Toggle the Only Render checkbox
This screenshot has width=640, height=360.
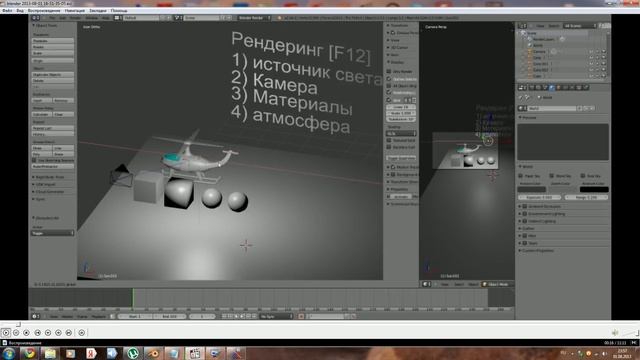pyautogui.click(x=389, y=71)
